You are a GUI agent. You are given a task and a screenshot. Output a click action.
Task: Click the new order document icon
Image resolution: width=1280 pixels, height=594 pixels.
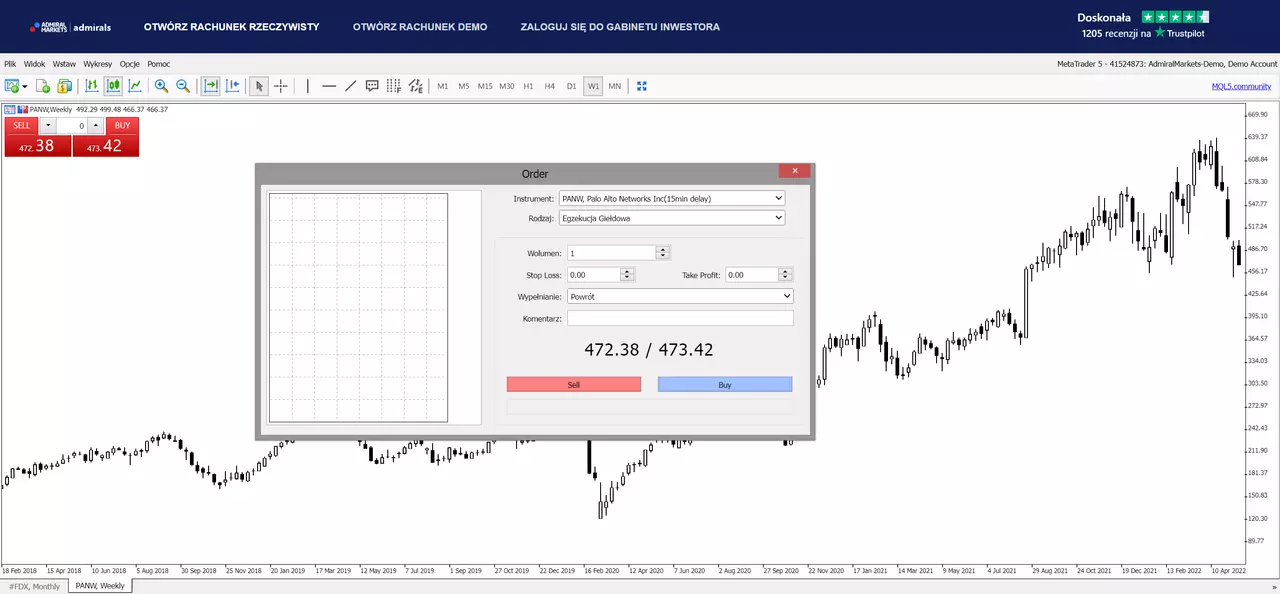[x=43, y=86]
